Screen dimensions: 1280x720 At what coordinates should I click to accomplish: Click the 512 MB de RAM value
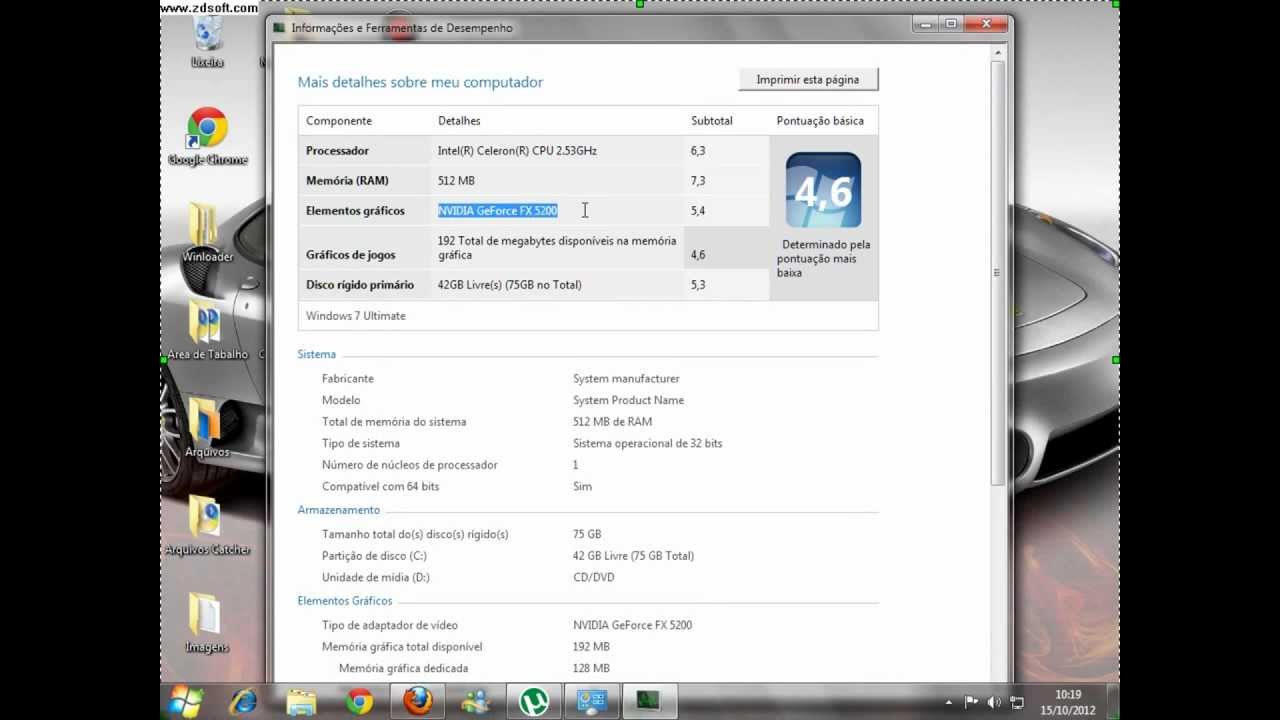click(612, 422)
